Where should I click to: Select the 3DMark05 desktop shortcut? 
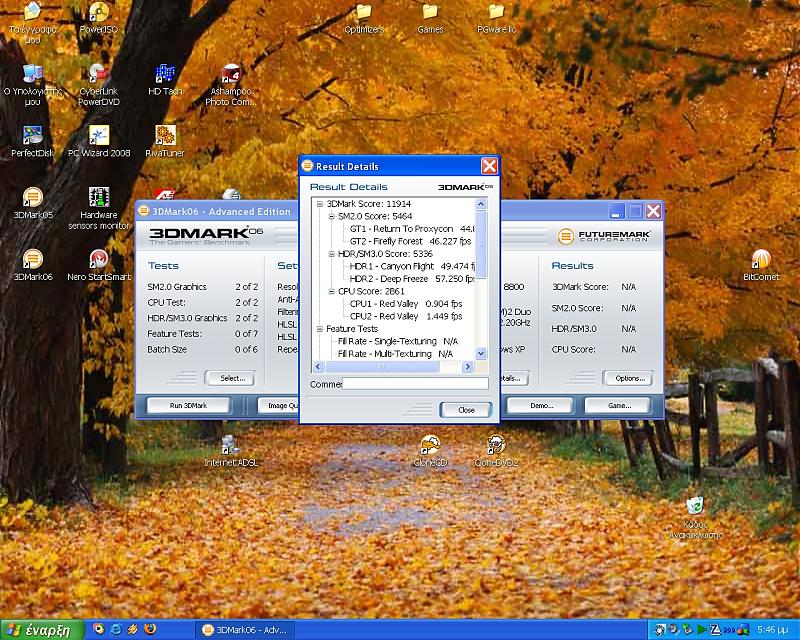(x=33, y=204)
